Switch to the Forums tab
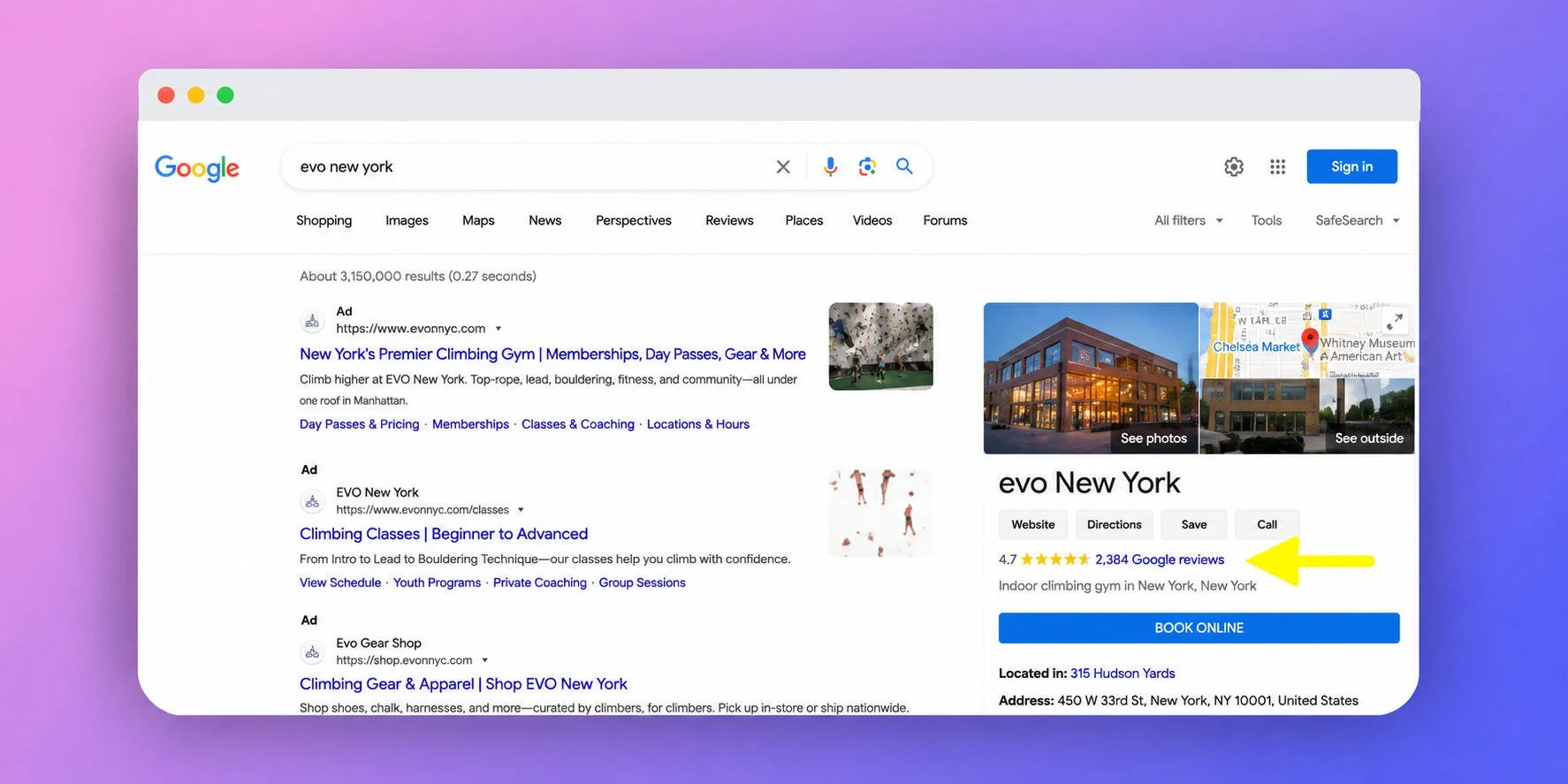This screenshot has height=784, width=1568. tap(945, 220)
